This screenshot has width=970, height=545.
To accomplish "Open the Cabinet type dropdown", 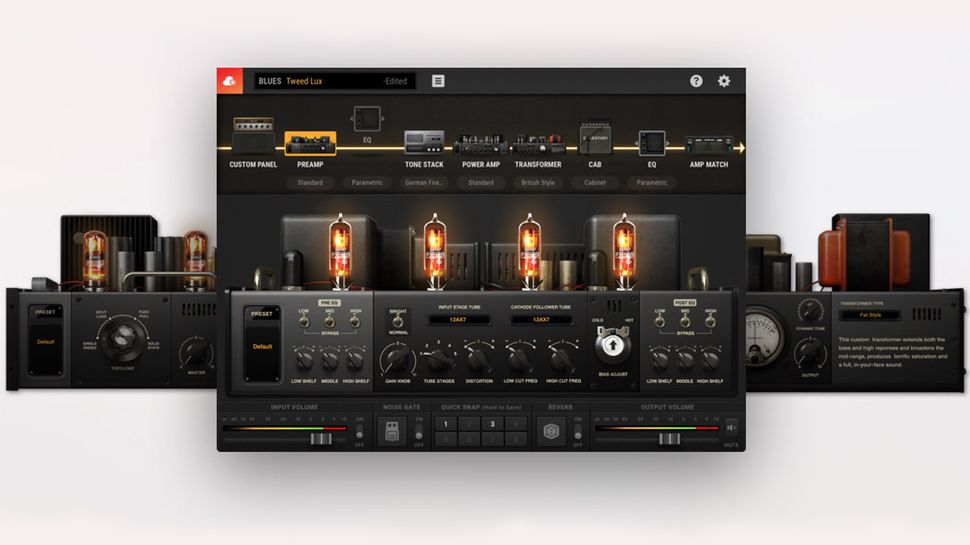I will point(594,182).
